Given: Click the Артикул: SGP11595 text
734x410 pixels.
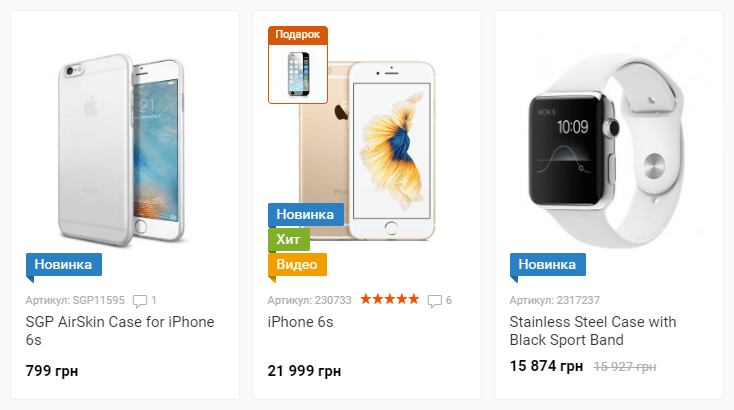Looking at the screenshot, I should coord(75,300).
